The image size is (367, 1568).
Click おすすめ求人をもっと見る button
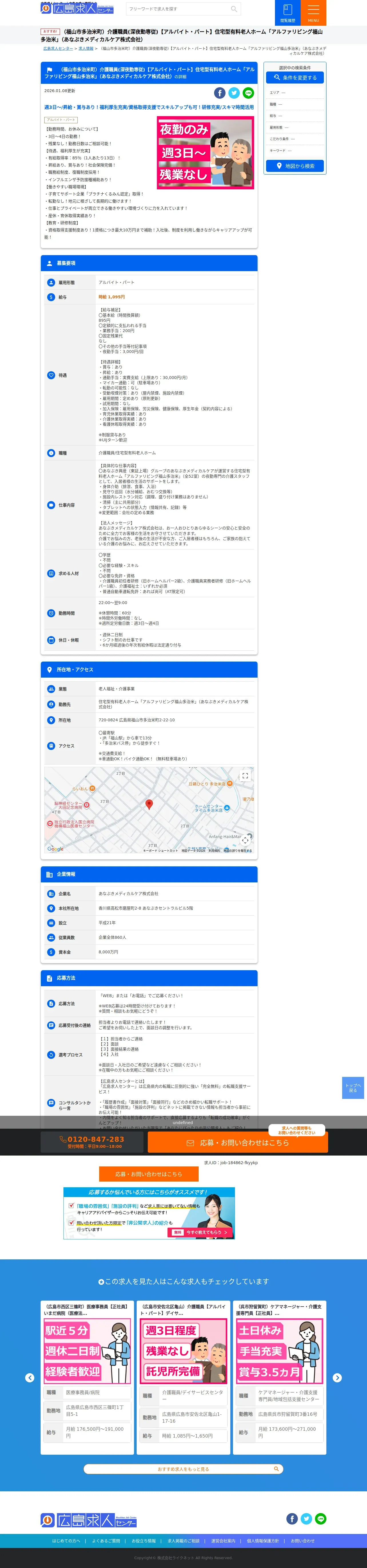(183, 1469)
